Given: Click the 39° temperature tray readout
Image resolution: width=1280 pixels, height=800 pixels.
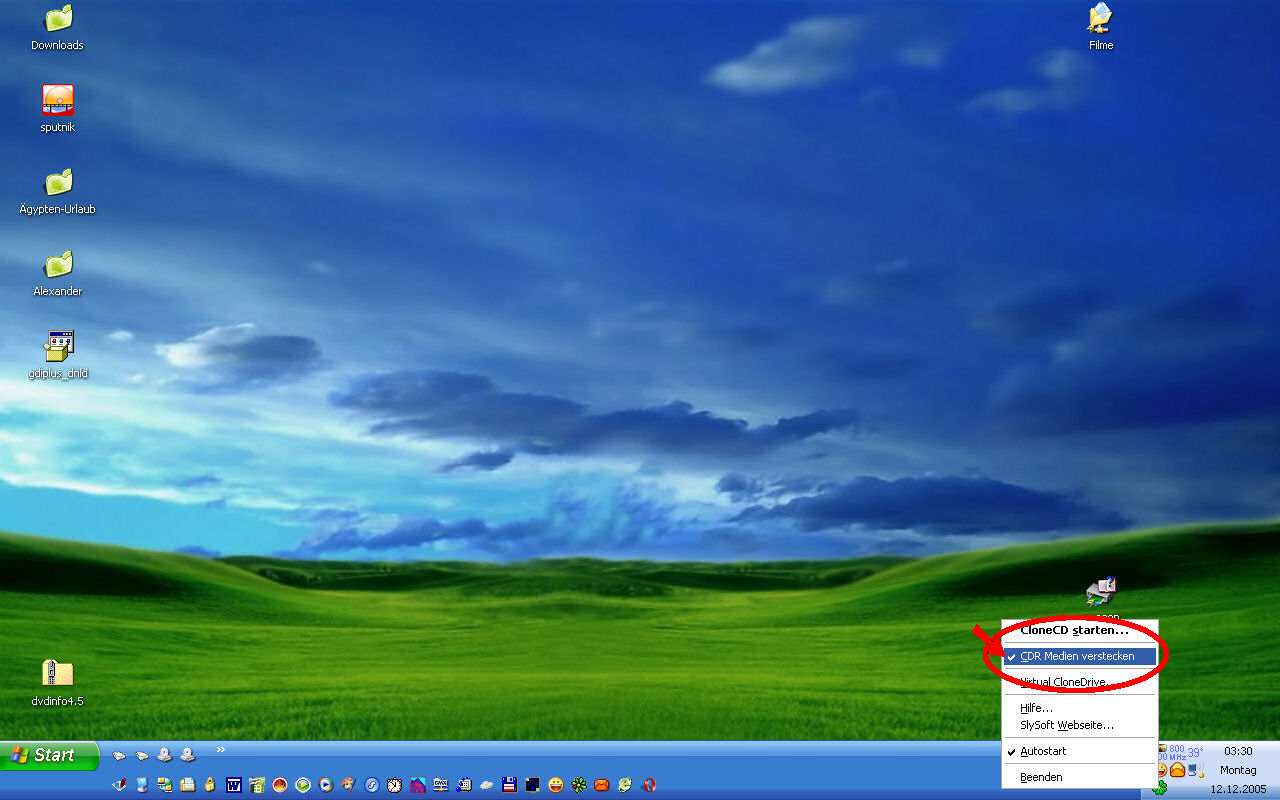Looking at the screenshot, I should point(1195,752).
